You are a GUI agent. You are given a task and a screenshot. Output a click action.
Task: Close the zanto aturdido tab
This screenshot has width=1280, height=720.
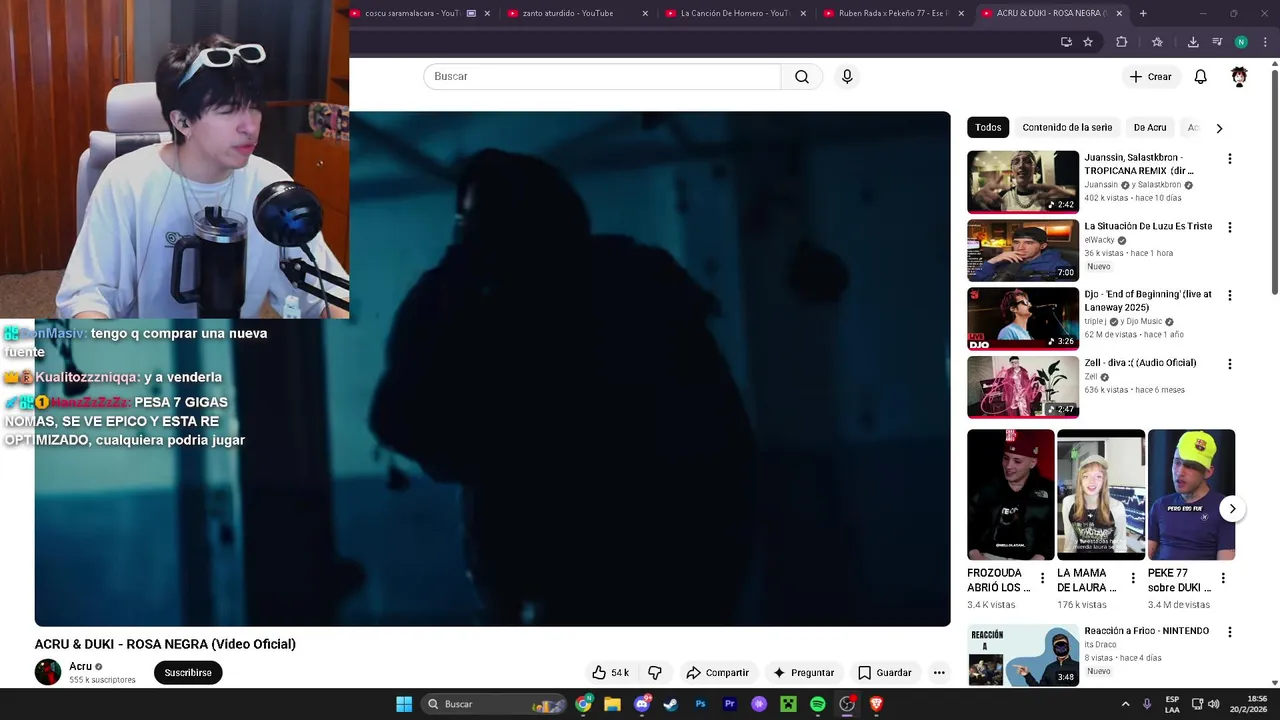tap(645, 13)
